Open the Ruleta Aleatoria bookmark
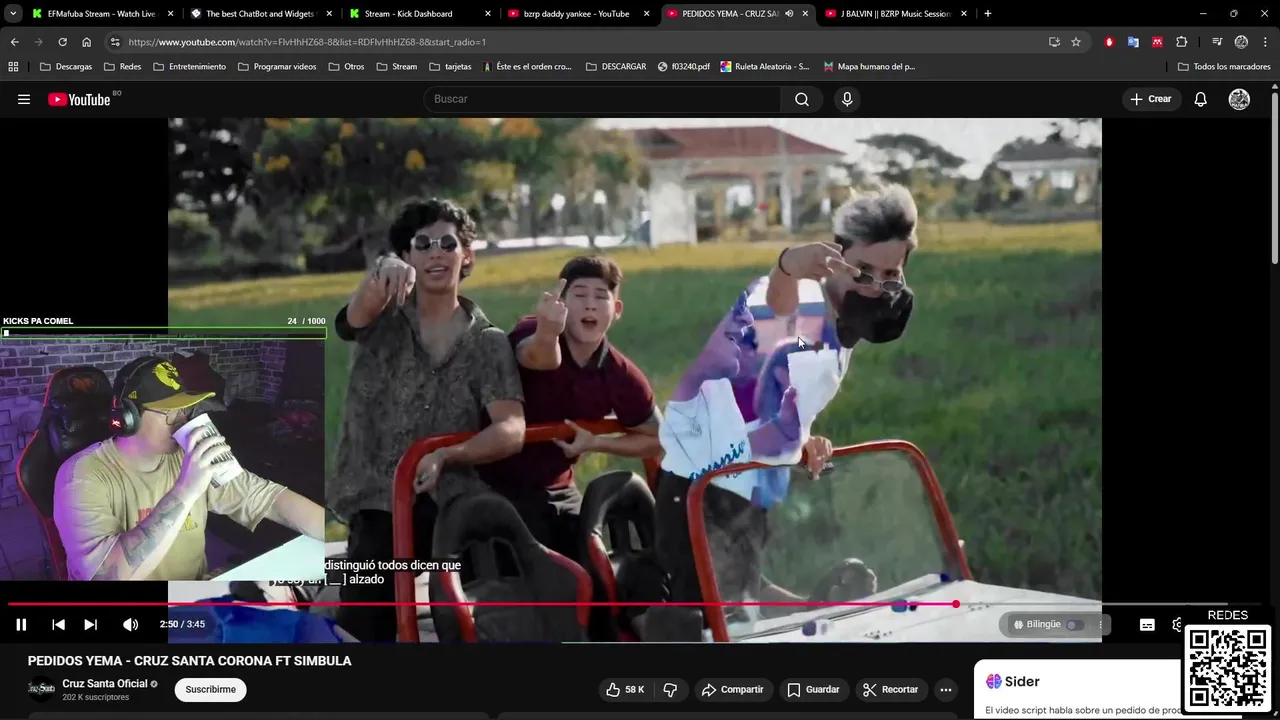This screenshot has width=1280, height=720. coord(765,67)
